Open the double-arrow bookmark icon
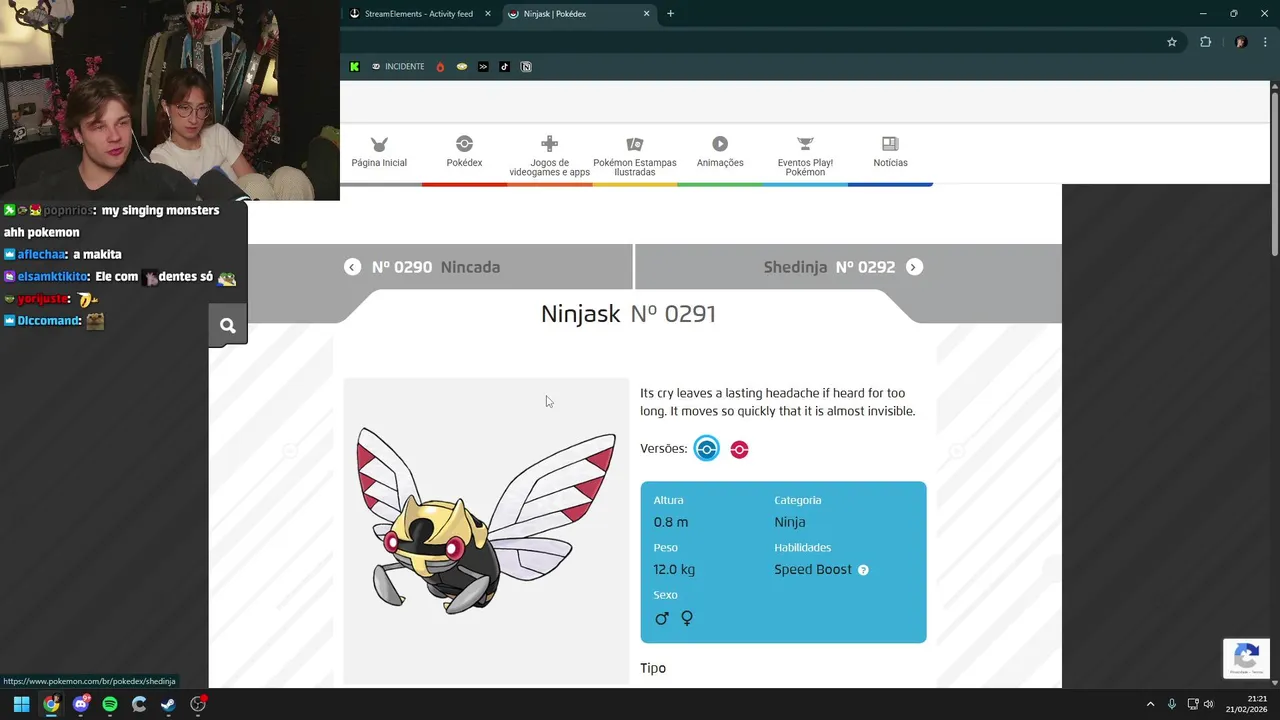This screenshot has width=1280, height=720. coord(483,67)
